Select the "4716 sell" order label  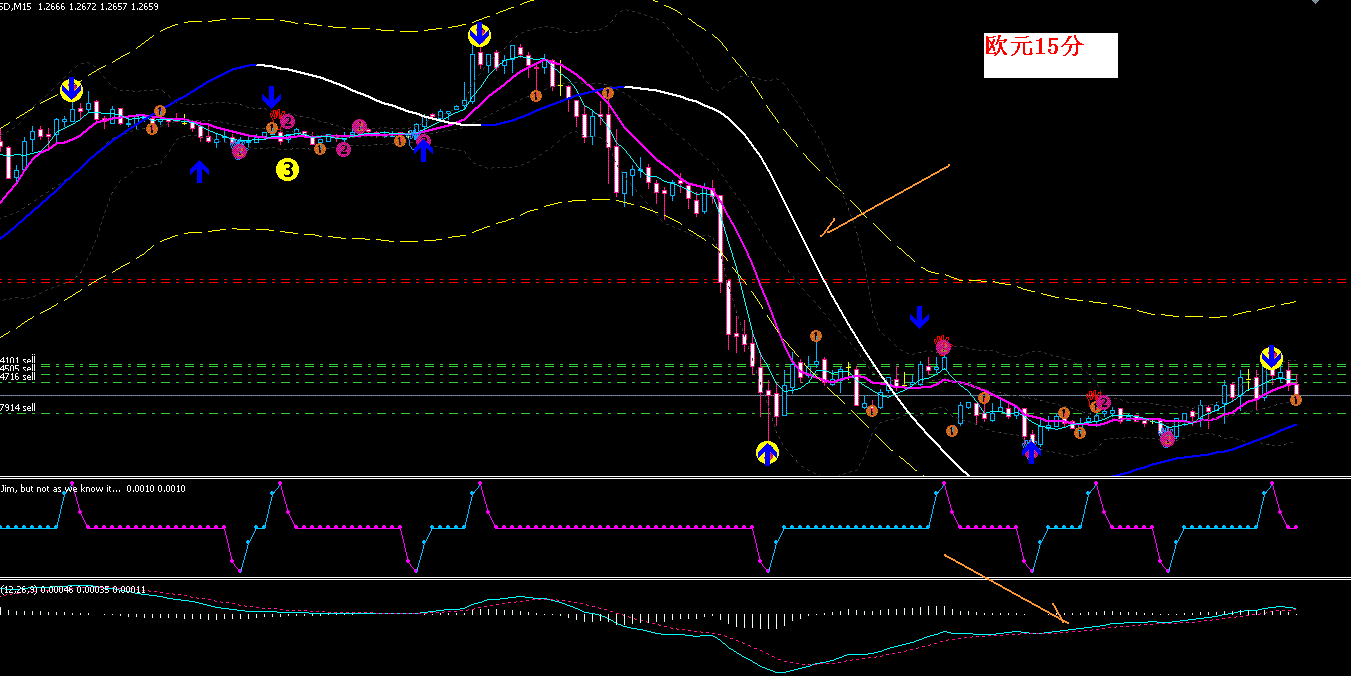click(18, 378)
